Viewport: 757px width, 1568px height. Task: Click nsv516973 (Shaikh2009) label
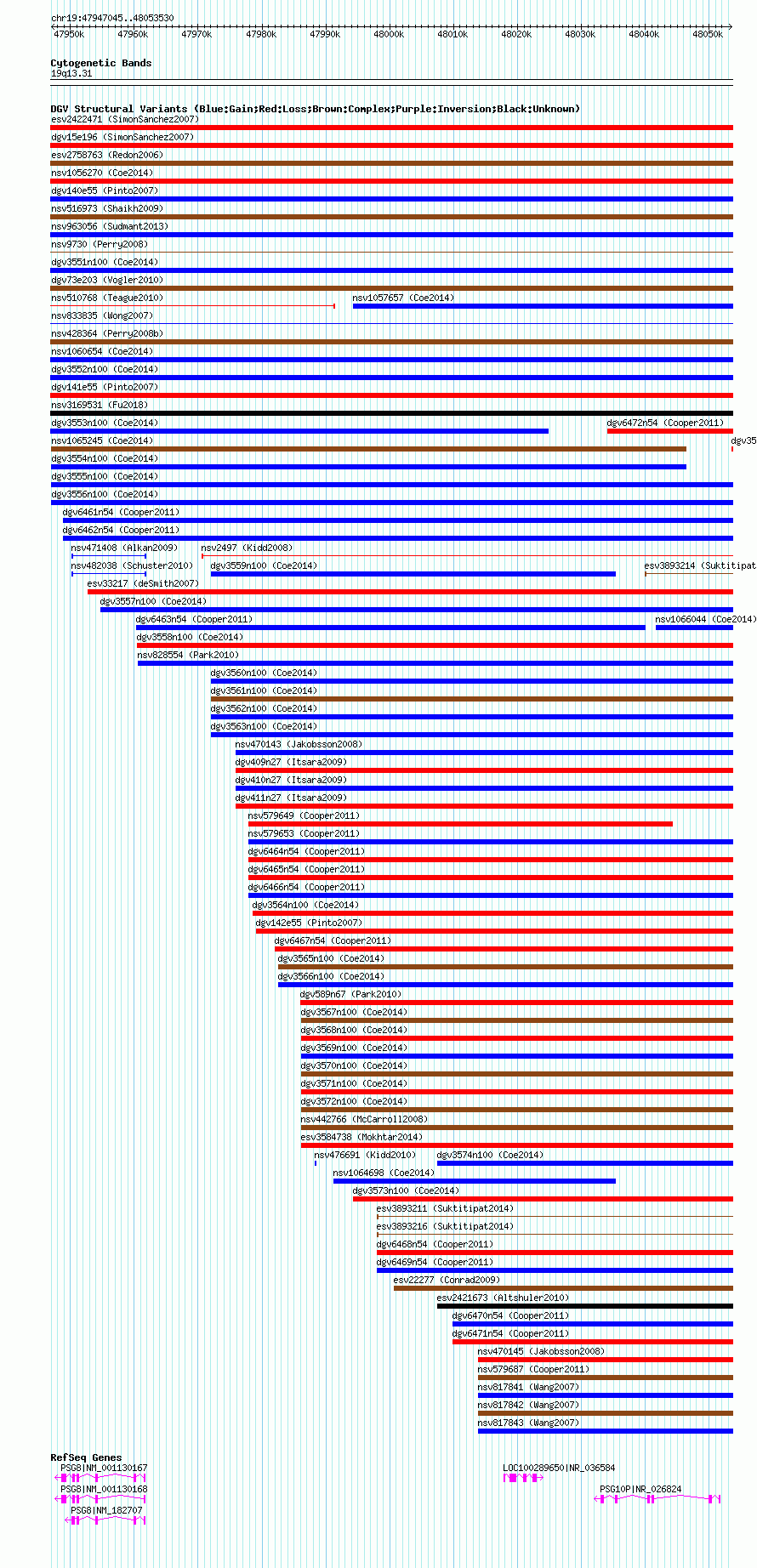tap(107, 208)
